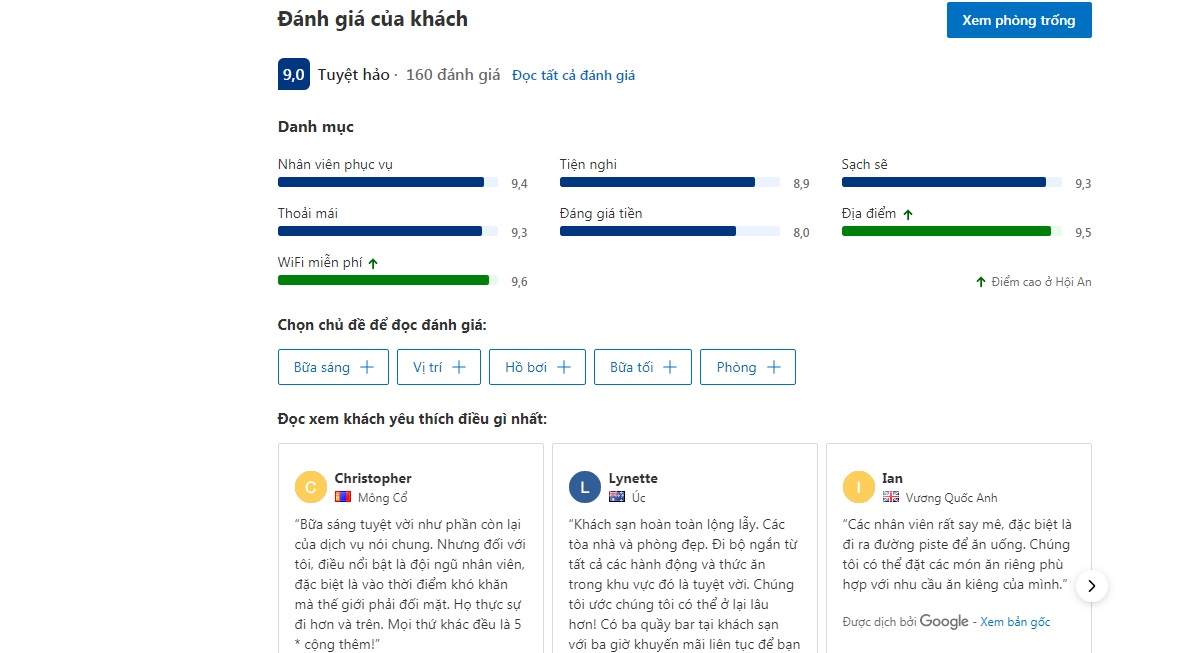Click Lynette's blue avatar circle

(585, 487)
